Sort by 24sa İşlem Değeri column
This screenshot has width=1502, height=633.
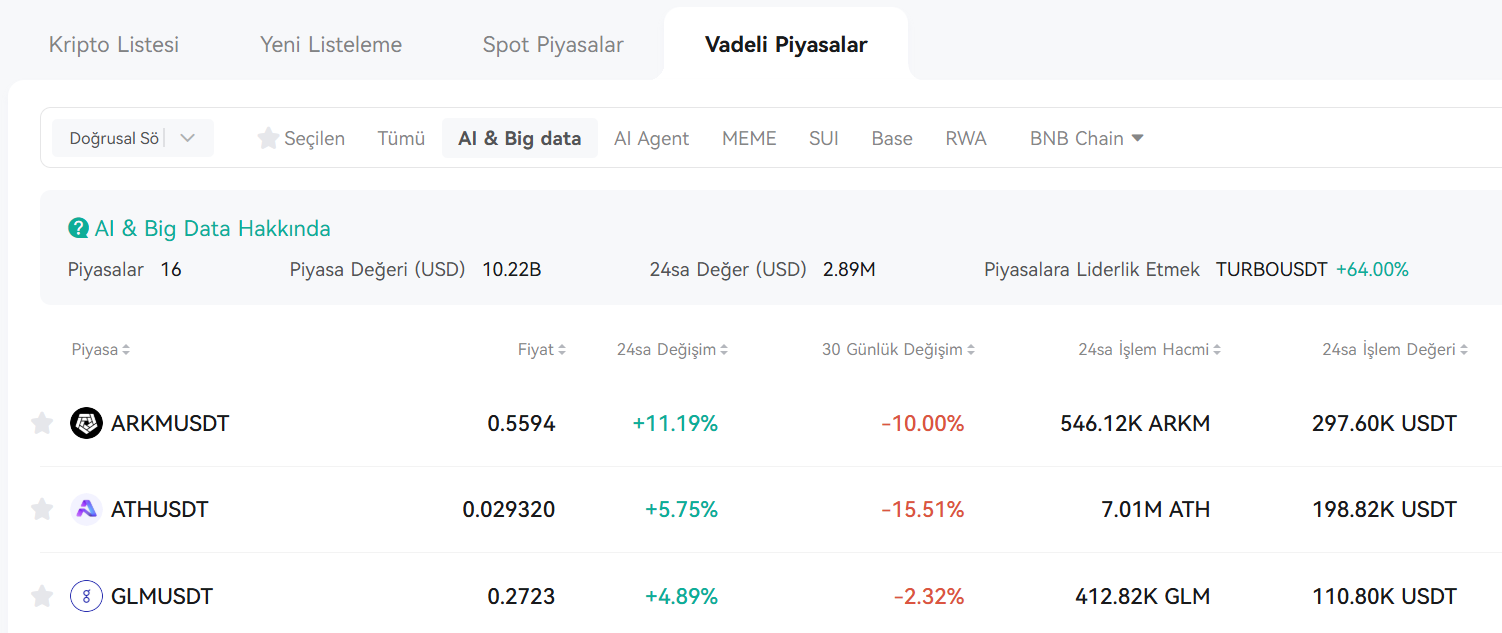pyautogui.click(x=1395, y=350)
